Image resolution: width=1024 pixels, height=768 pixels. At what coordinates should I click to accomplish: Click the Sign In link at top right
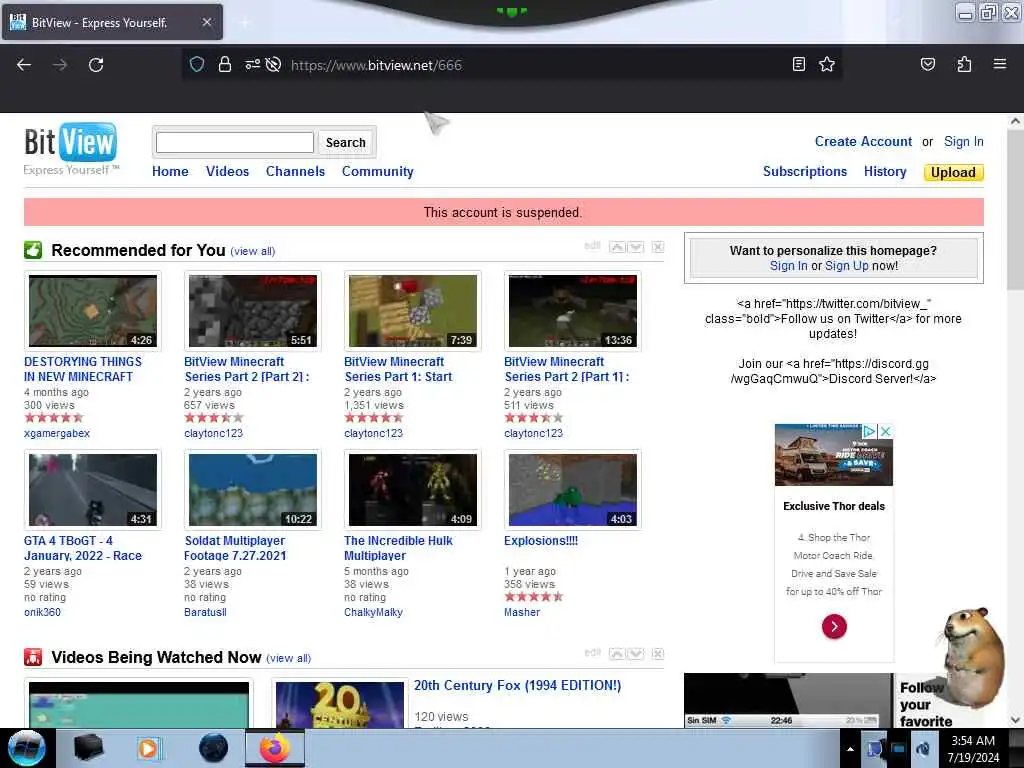tap(963, 142)
